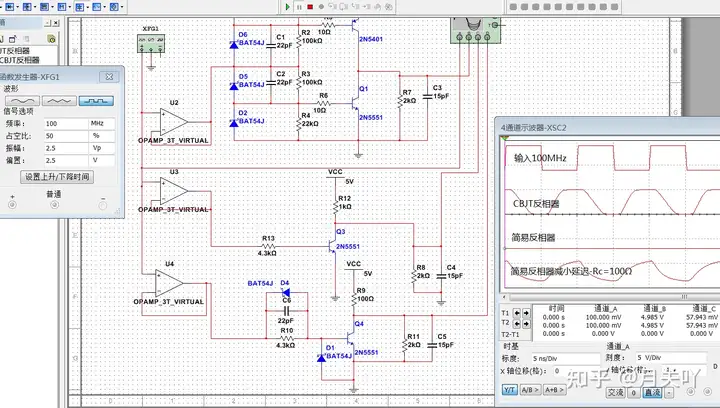The width and height of the screenshot is (720, 408).
Task: Open the V offset unit dropdown
Action: 101,160
